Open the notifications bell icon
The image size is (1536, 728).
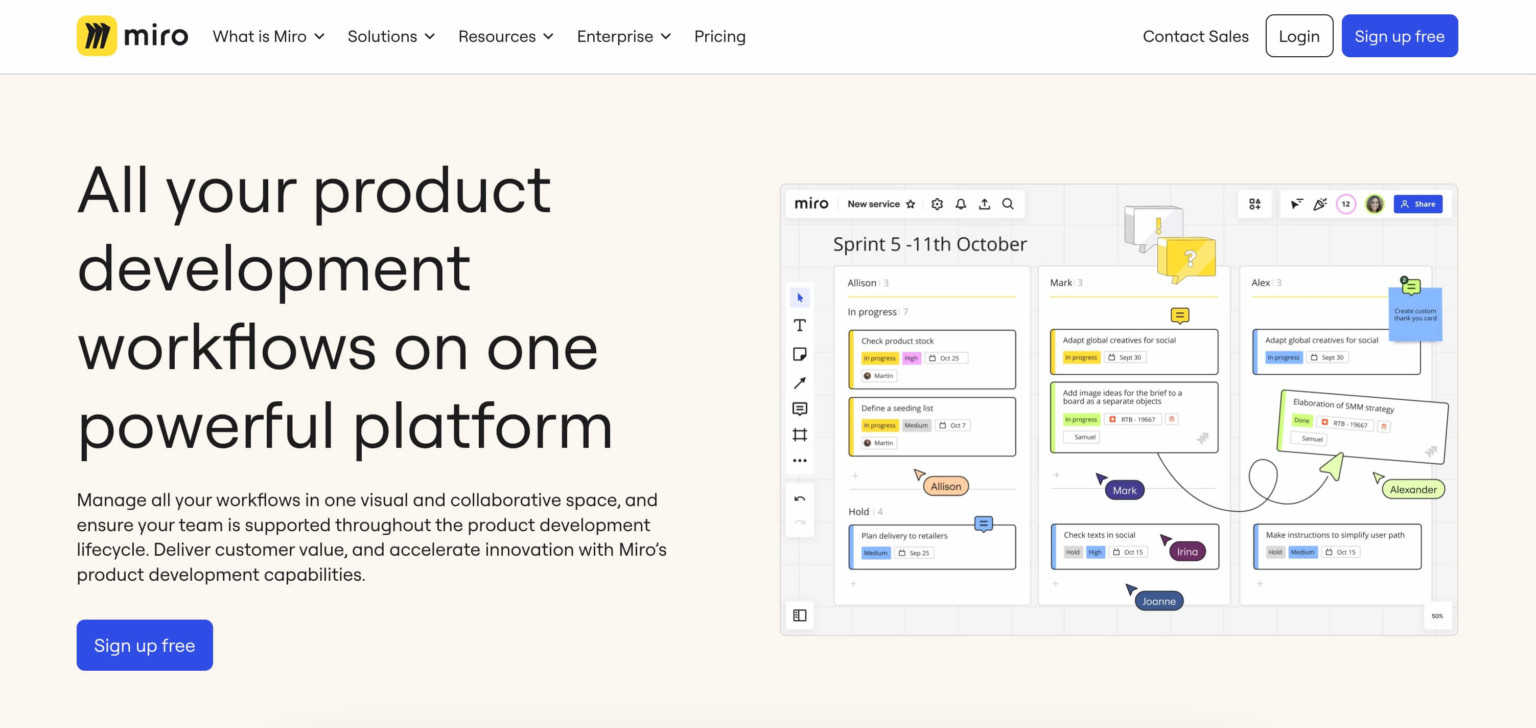tap(961, 204)
